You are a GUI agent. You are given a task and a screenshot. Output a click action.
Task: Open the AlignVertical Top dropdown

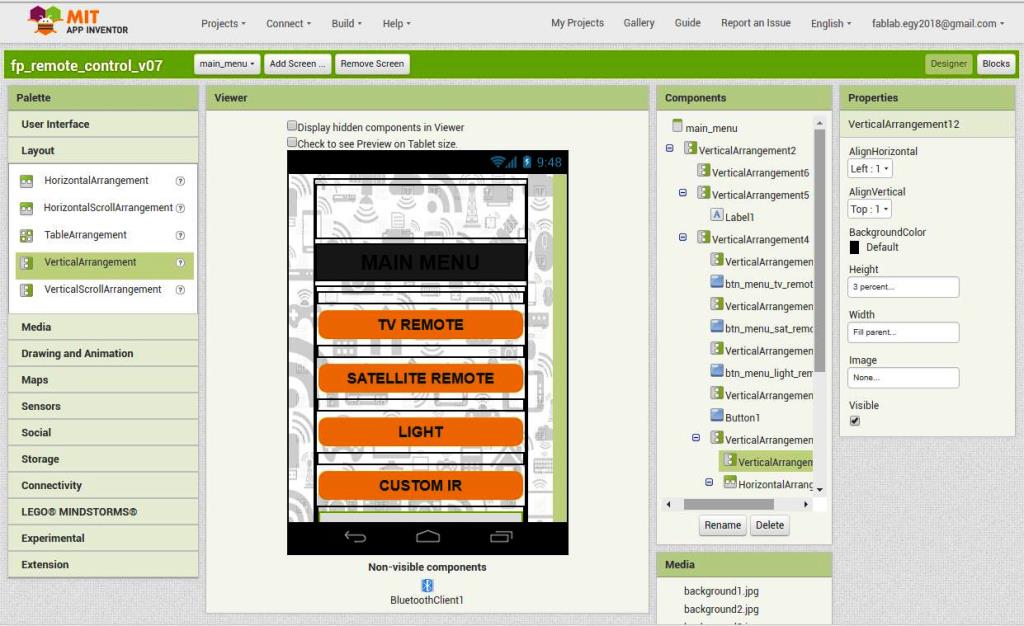[870, 209]
